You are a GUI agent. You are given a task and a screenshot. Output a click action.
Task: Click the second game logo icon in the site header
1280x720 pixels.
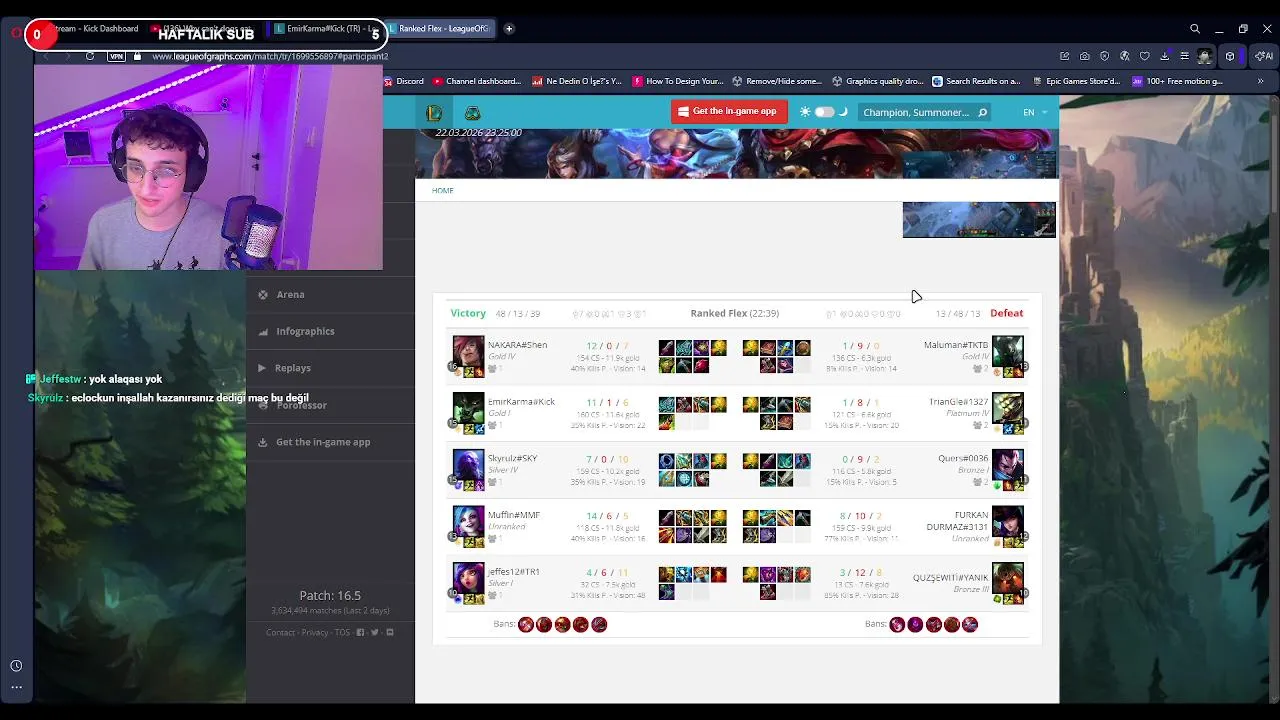(472, 113)
